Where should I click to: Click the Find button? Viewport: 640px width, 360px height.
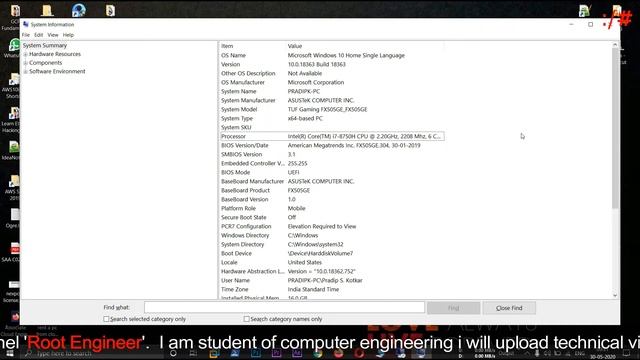453,308
